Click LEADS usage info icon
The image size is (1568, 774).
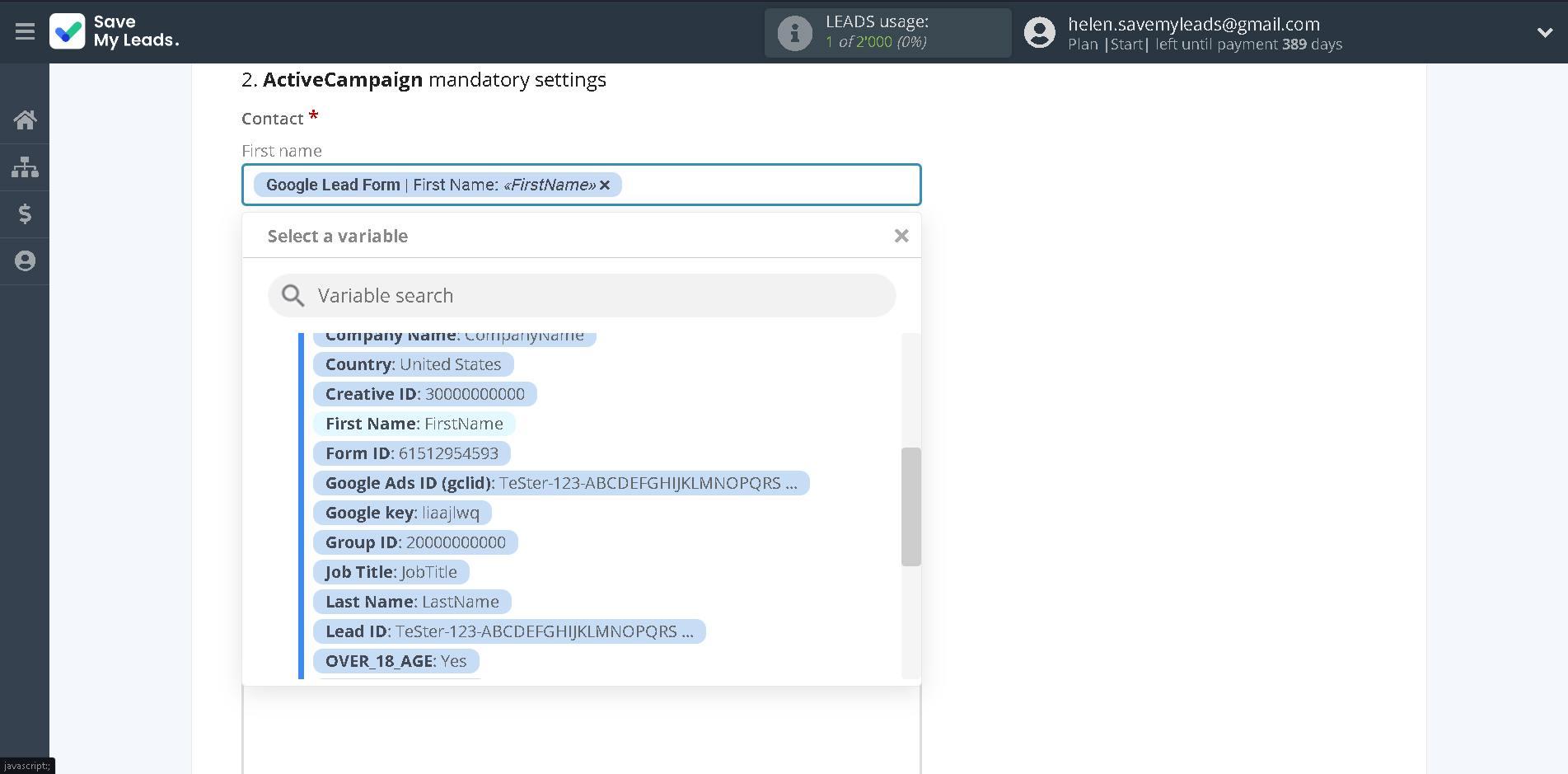click(794, 33)
